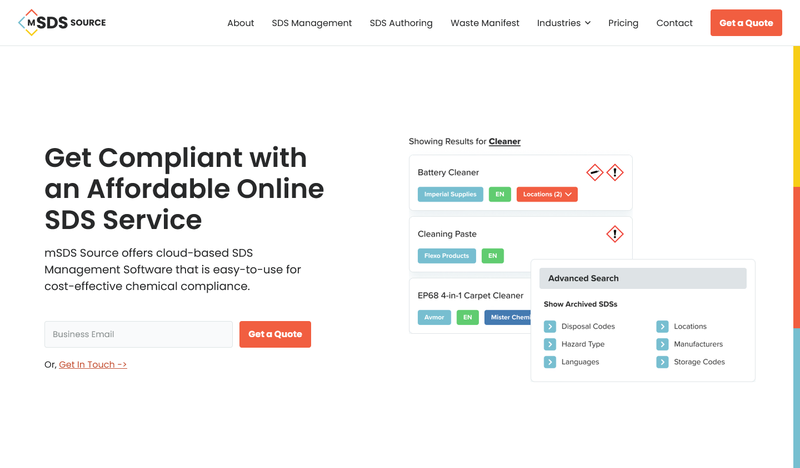
Task: Click the Advanced Search header
Action: pos(643,278)
